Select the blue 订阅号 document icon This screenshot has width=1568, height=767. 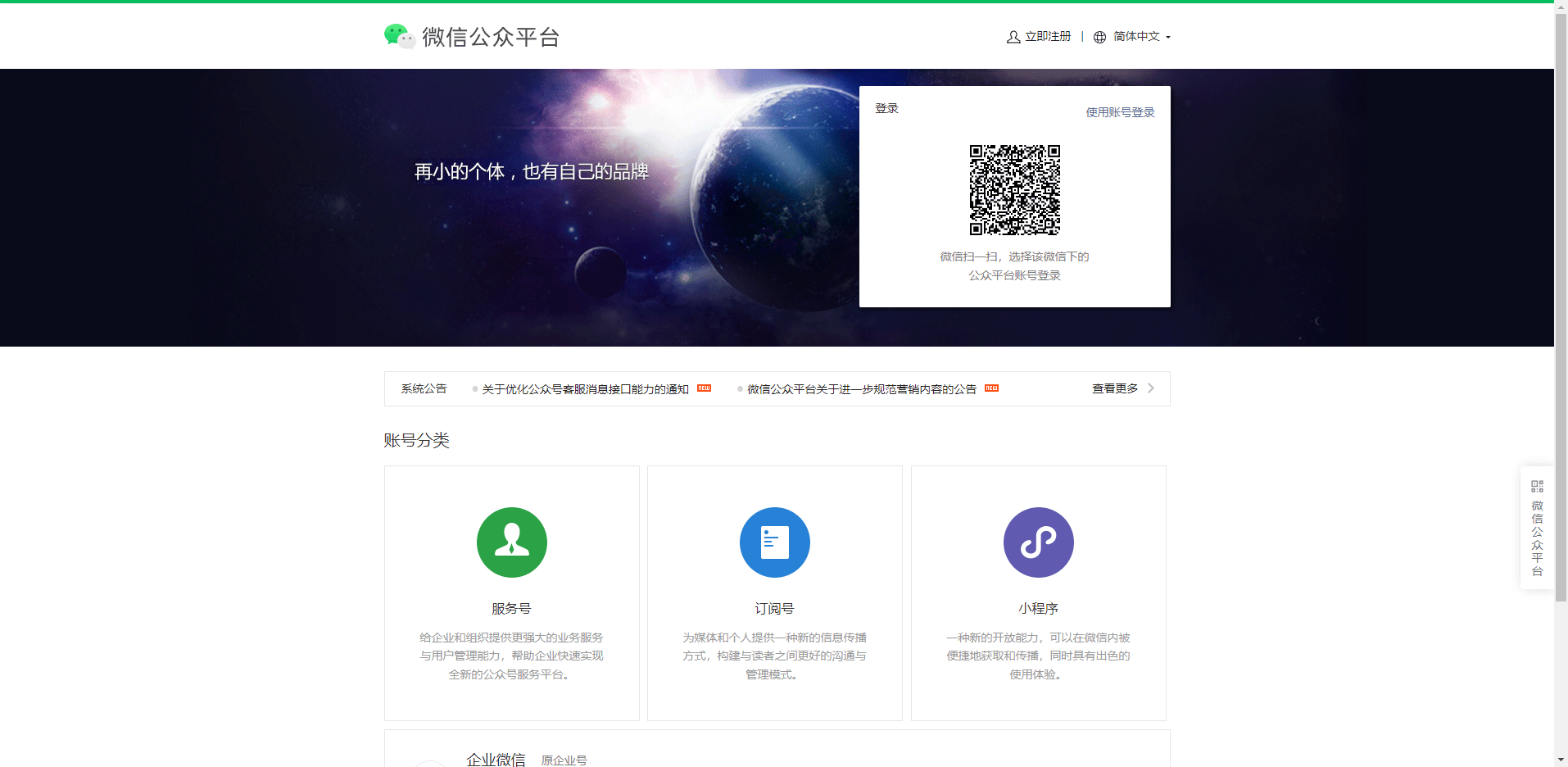(774, 542)
